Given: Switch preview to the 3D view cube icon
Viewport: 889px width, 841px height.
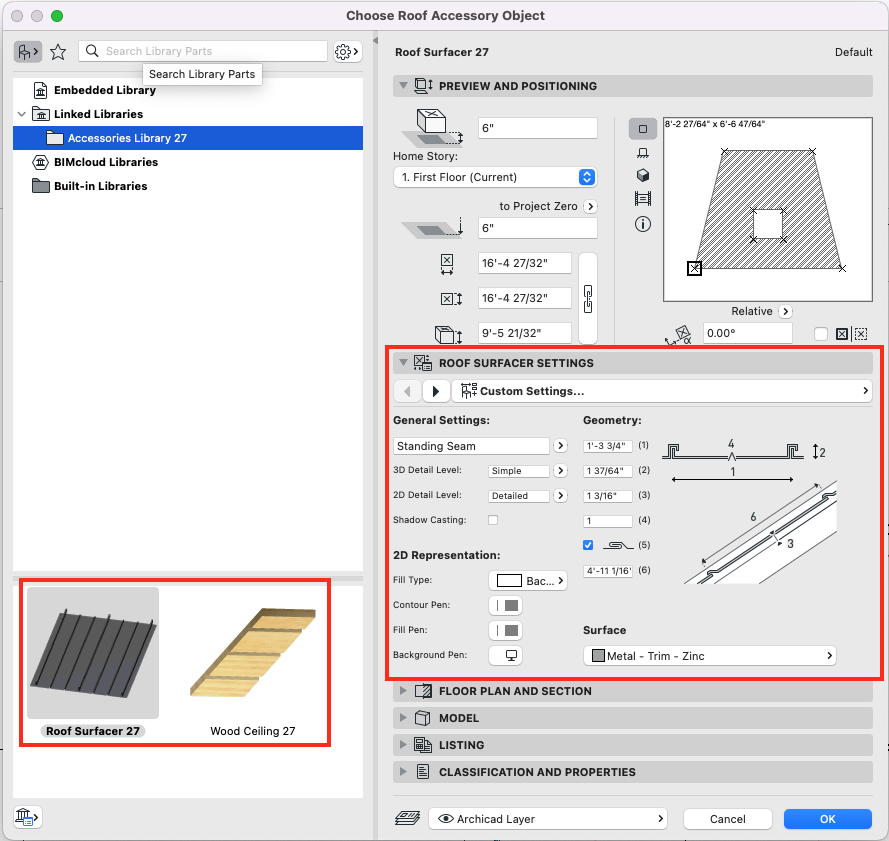Looking at the screenshot, I should (643, 175).
